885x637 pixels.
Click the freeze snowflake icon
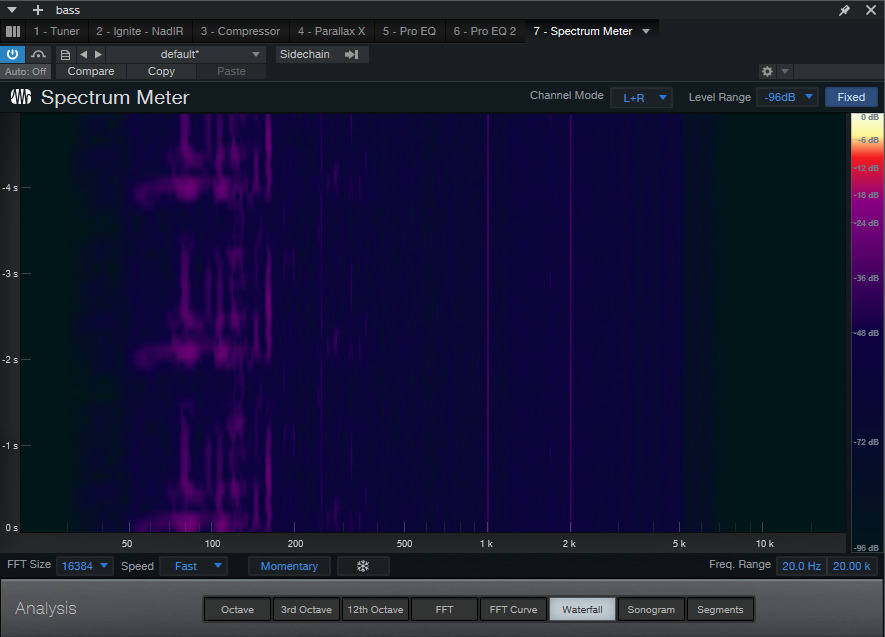pyautogui.click(x=363, y=566)
